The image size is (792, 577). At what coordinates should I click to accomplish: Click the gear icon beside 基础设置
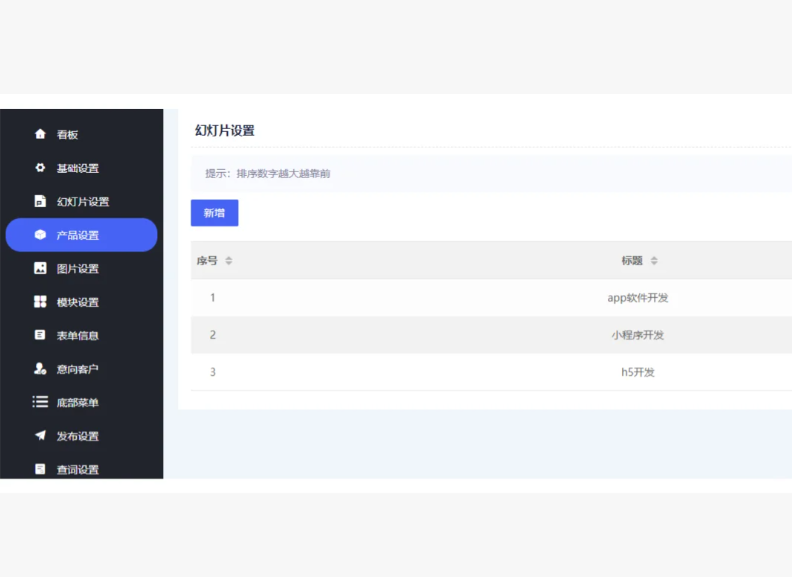40,168
